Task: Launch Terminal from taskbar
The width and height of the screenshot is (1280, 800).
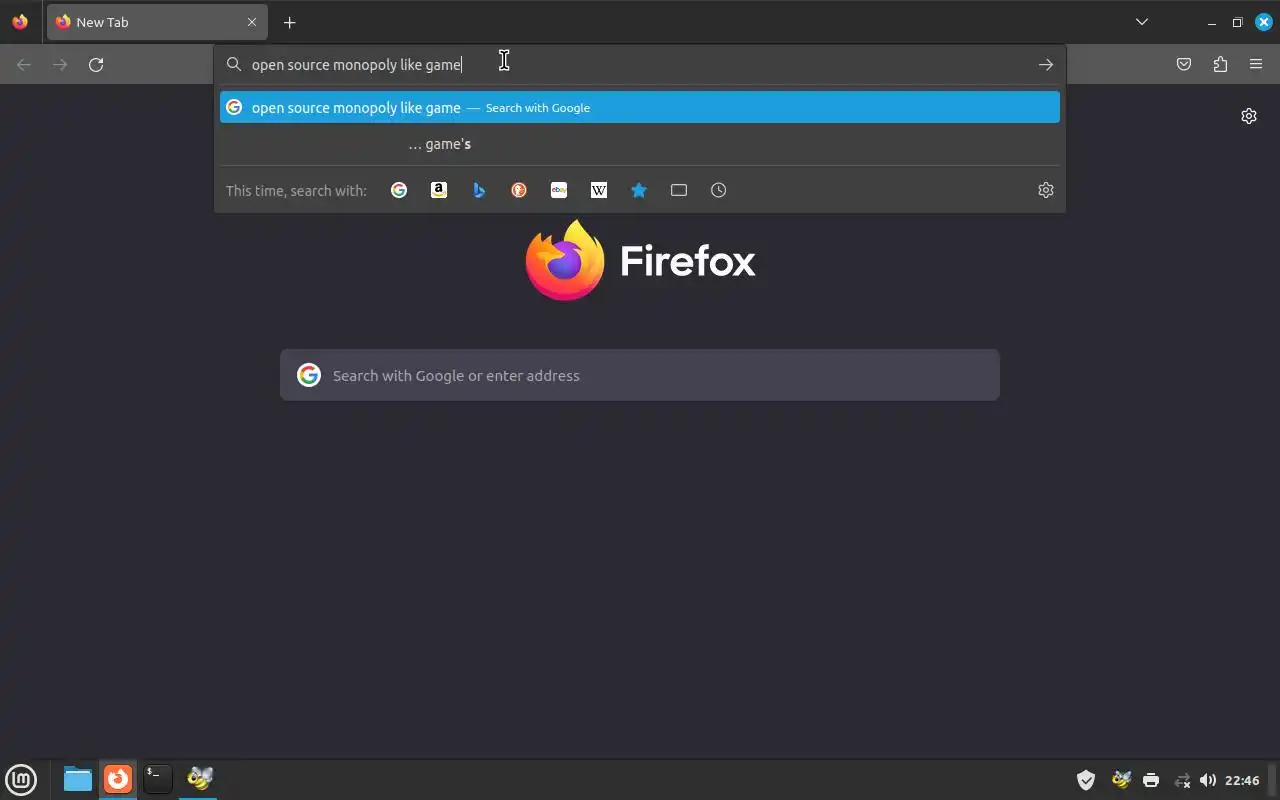Action: 158,779
